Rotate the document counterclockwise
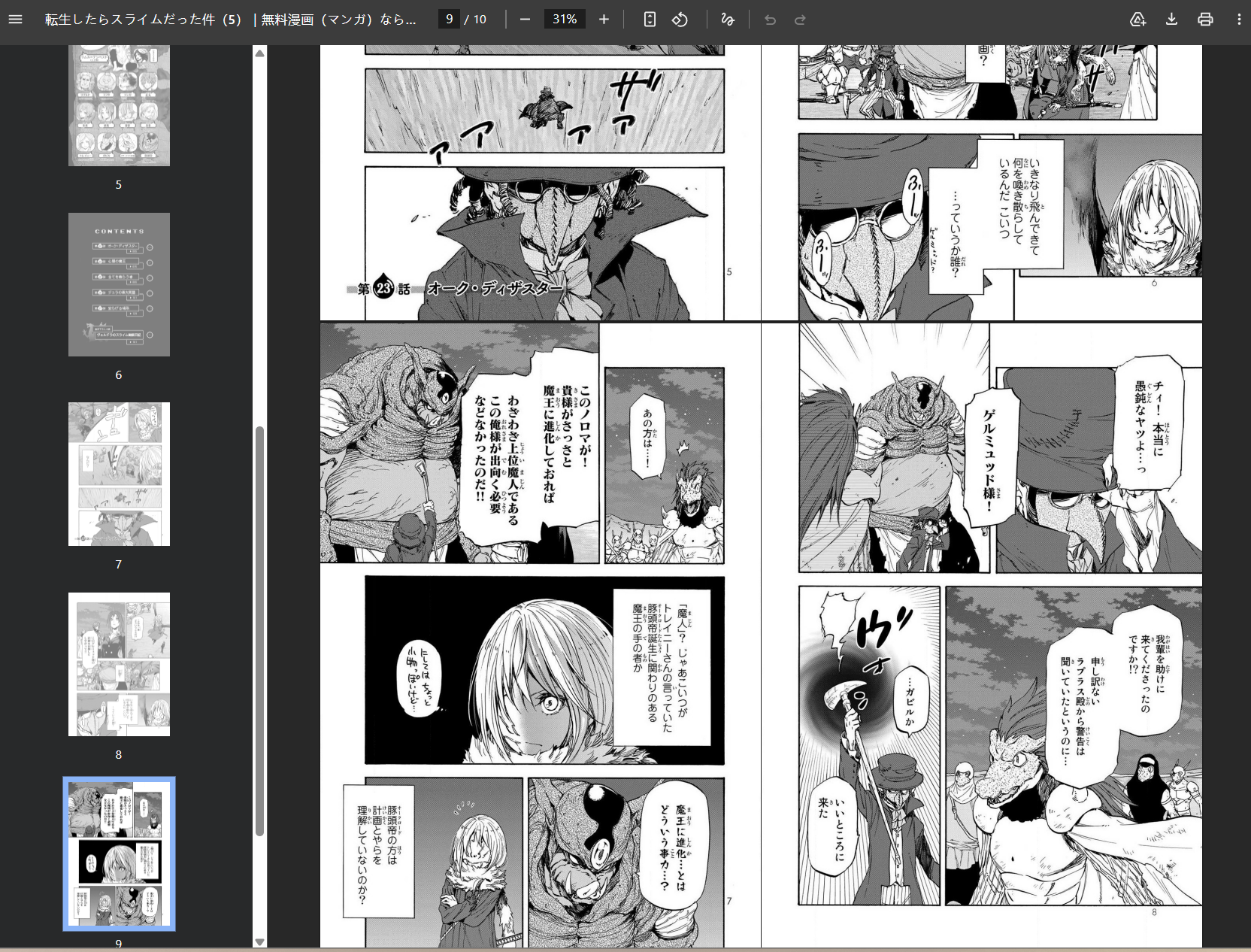Image resolution: width=1251 pixels, height=952 pixels. pos(680,20)
